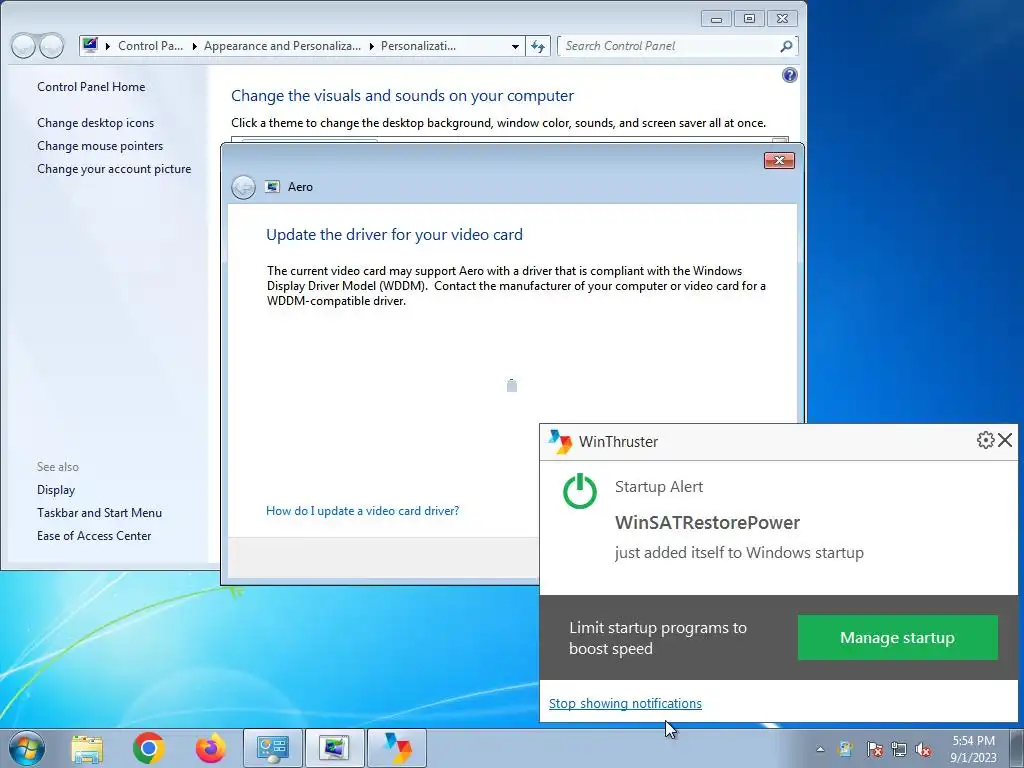Click the WinSATRestorePower program name
Image resolution: width=1024 pixels, height=768 pixels.
coord(707,522)
